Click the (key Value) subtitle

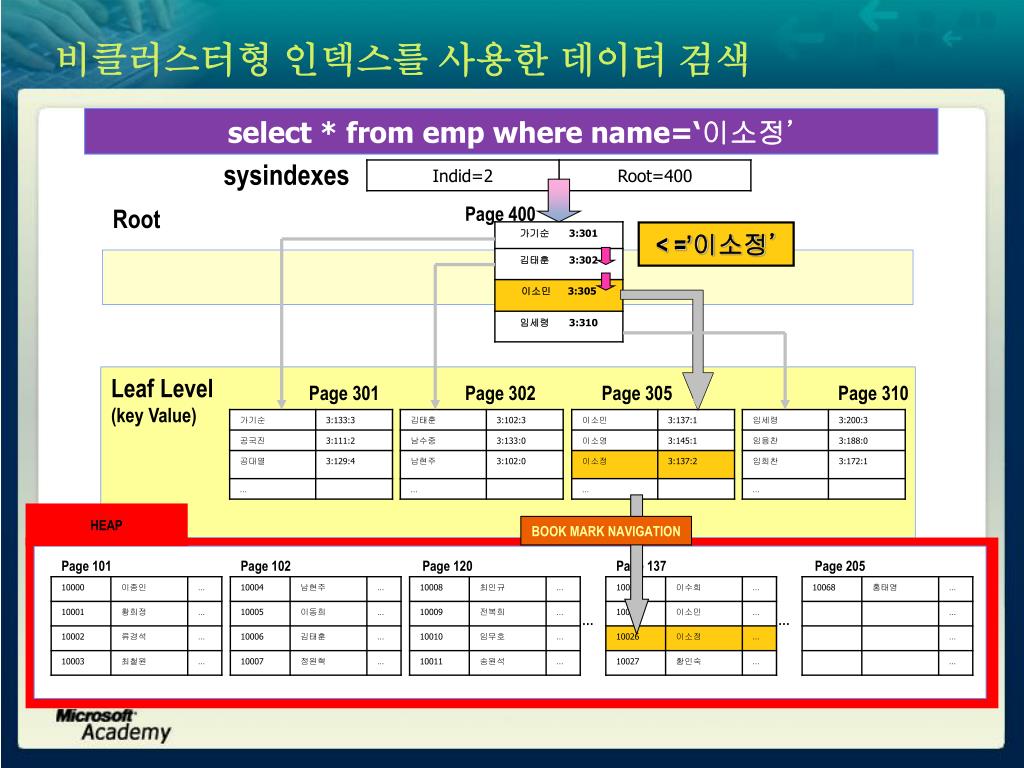153,416
